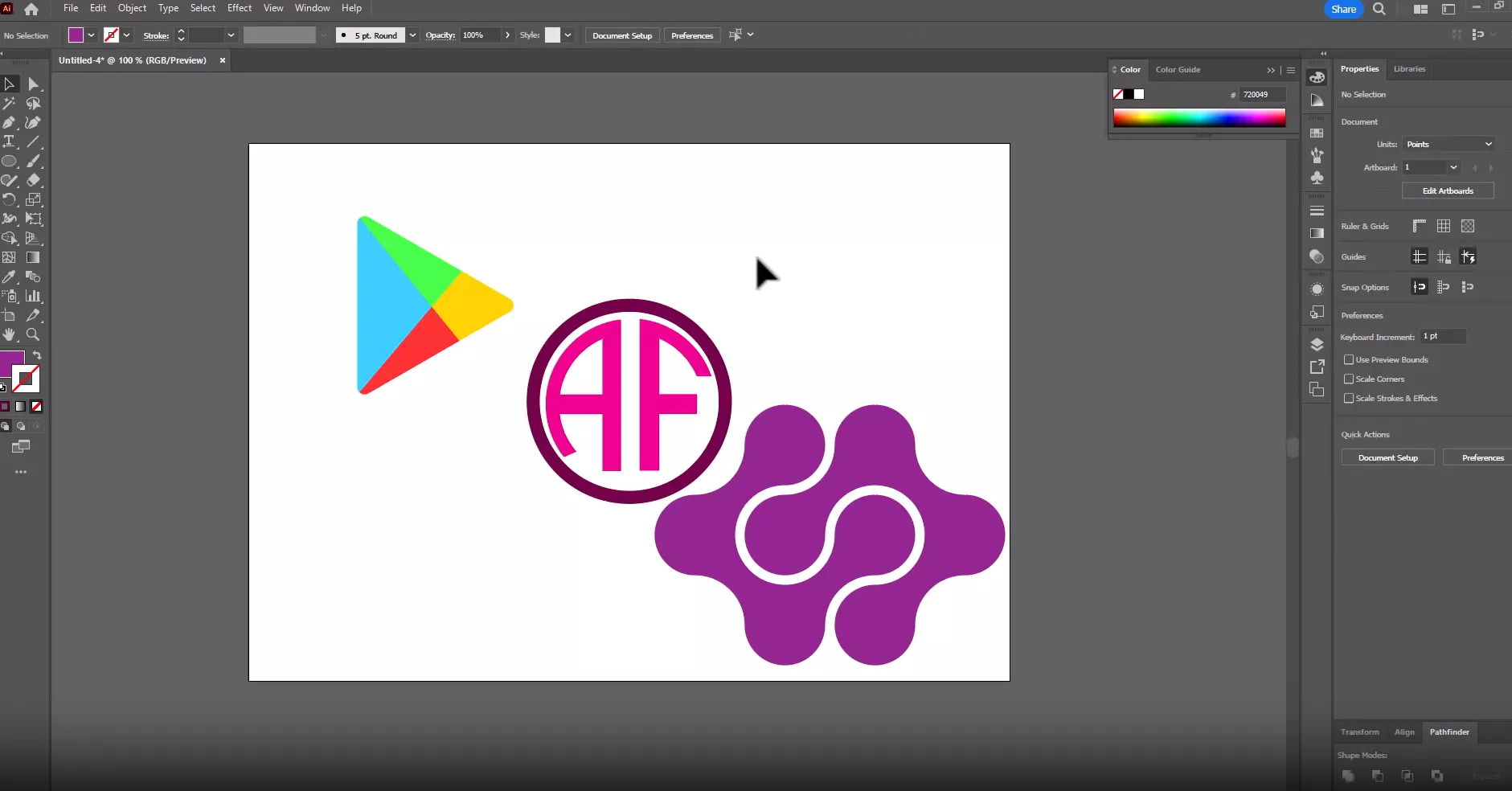Choose the Eraser tool

click(33, 180)
